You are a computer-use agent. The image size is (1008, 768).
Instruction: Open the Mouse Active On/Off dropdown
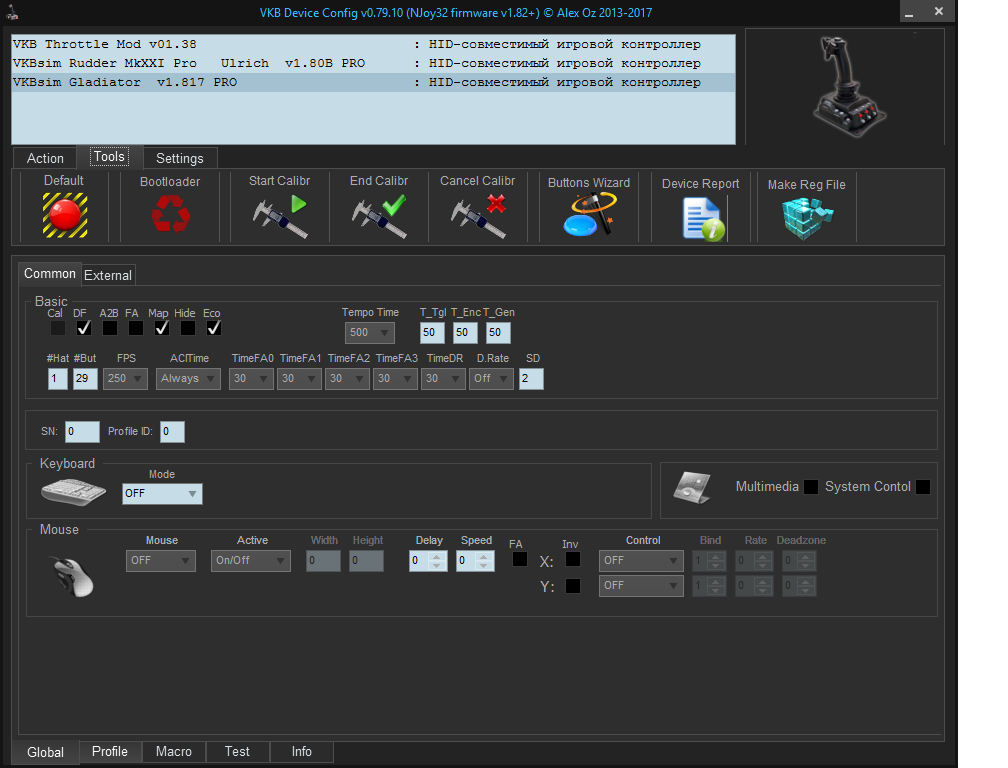[x=251, y=560]
